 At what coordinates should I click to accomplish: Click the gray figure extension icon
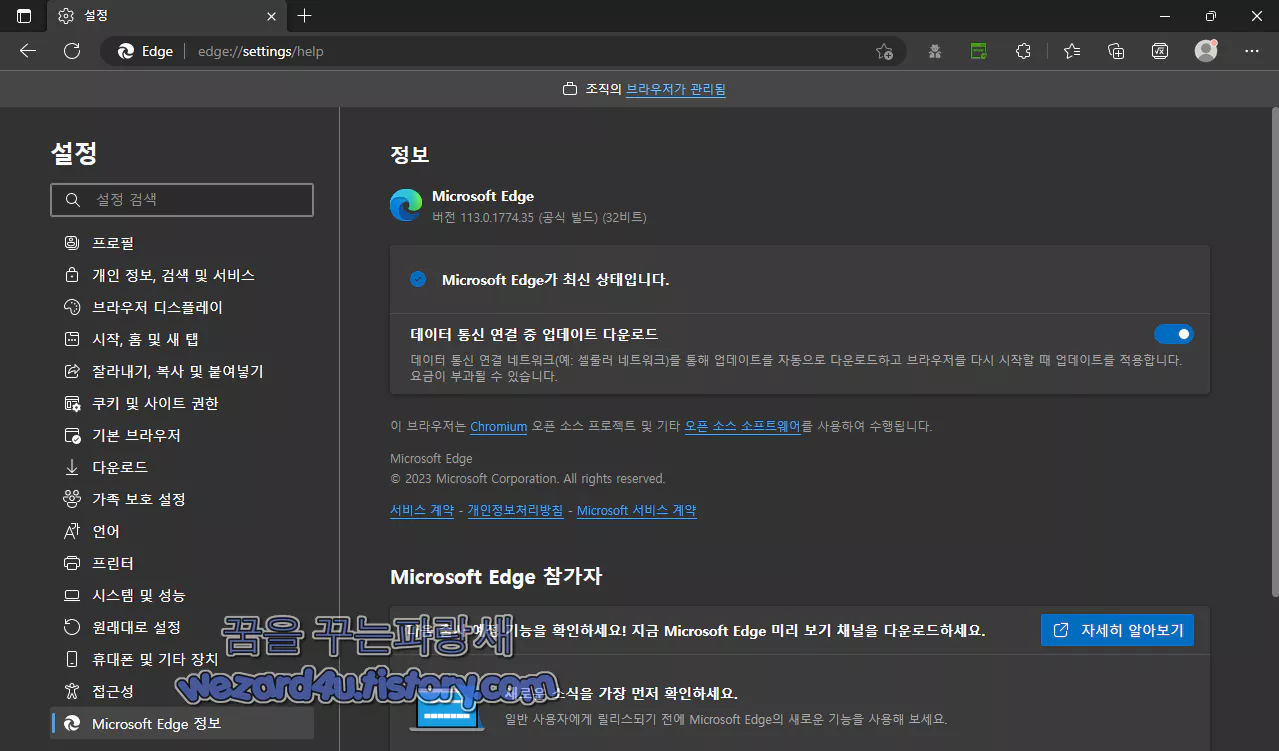click(x=935, y=51)
